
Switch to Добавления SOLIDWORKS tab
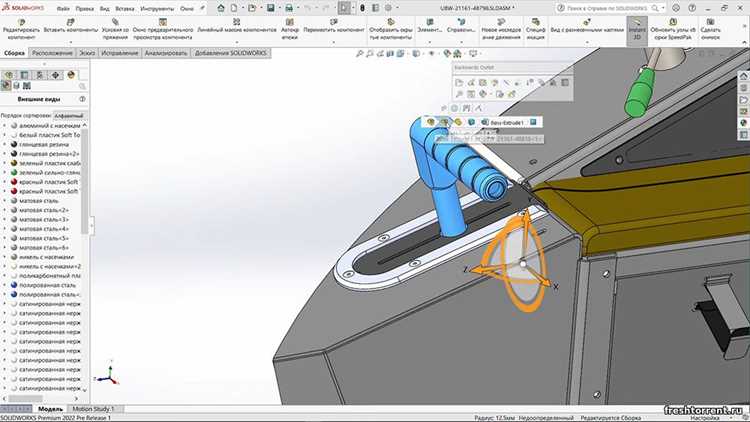(231, 53)
